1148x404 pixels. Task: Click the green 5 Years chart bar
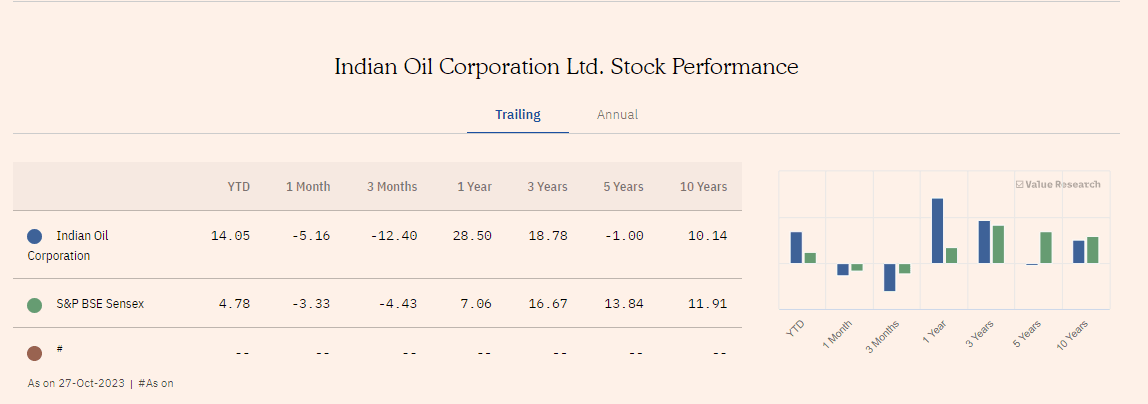pos(1046,248)
